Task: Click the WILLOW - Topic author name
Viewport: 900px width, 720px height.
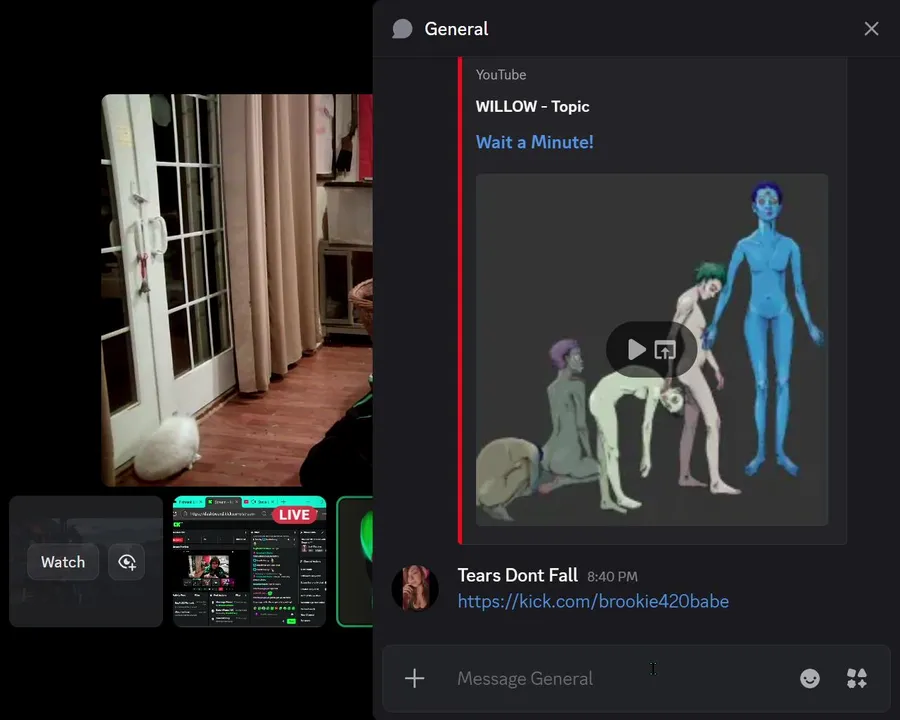Action: [532, 106]
